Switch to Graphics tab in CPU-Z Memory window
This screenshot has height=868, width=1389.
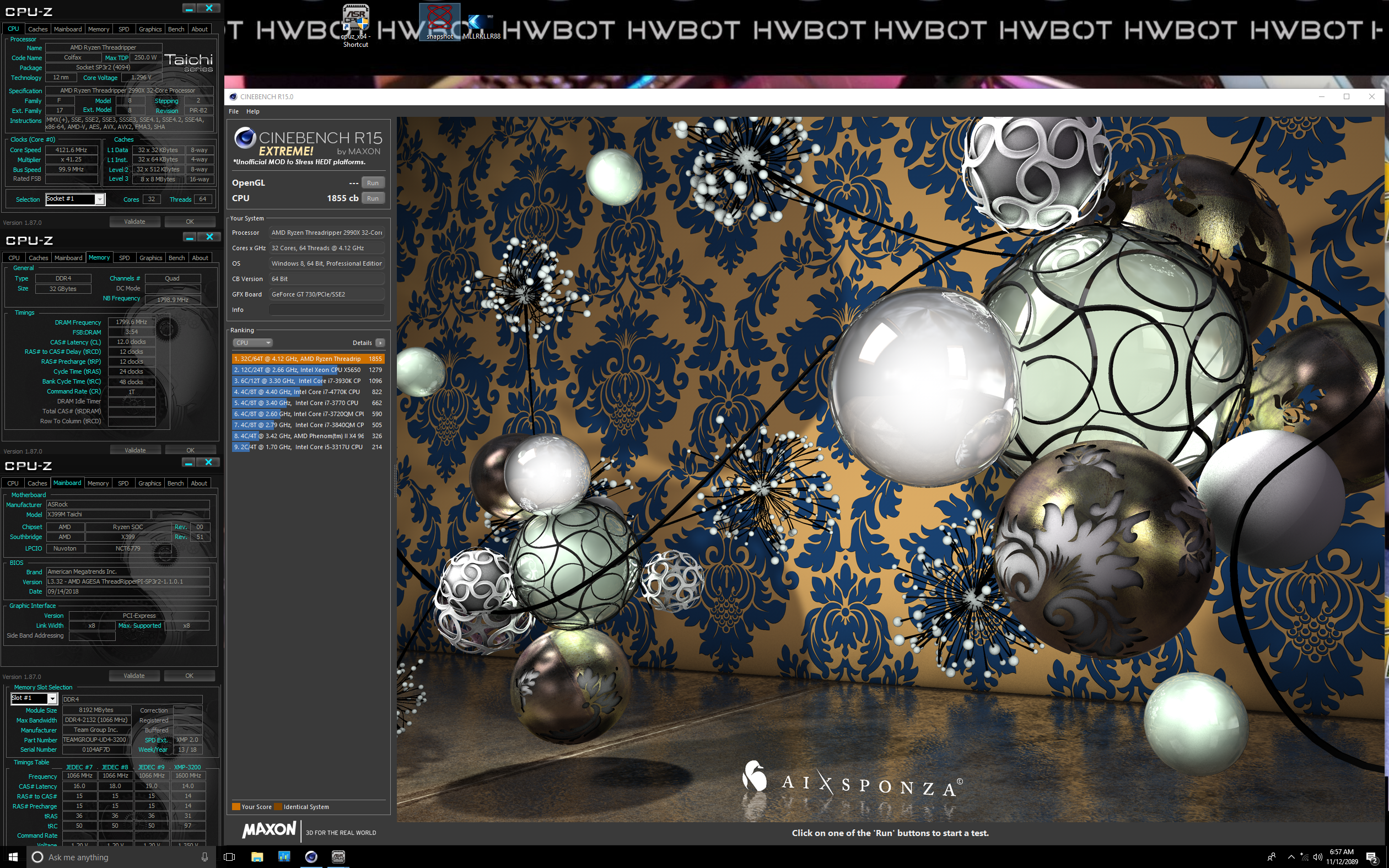click(x=151, y=258)
